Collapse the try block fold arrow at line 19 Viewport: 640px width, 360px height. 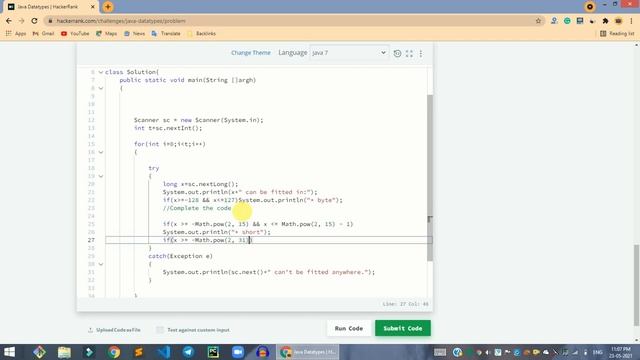[x=101, y=176]
